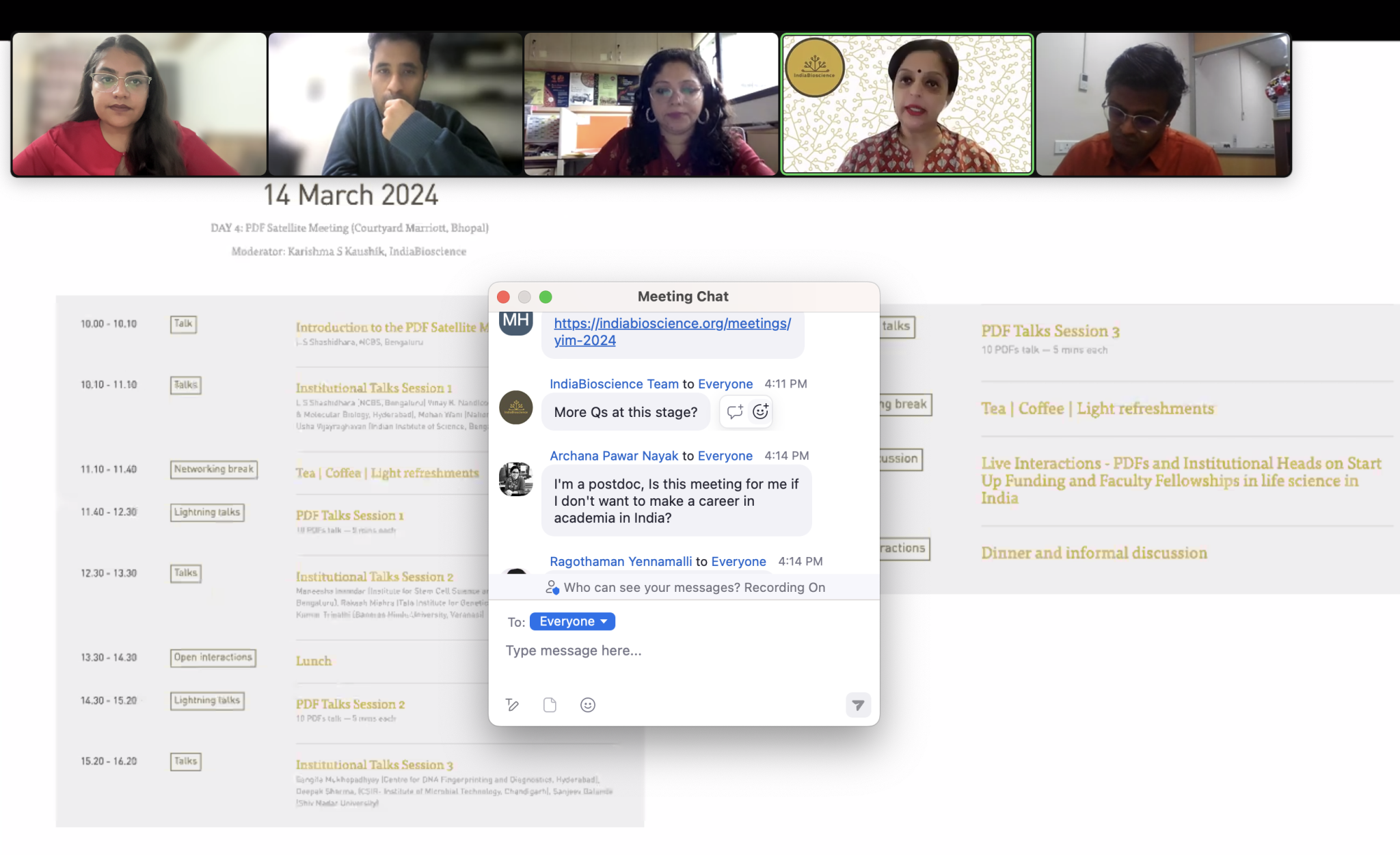Click the sender name 'Ragothaman Yennamalli'
The width and height of the screenshot is (1400, 855).
click(x=621, y=562)
